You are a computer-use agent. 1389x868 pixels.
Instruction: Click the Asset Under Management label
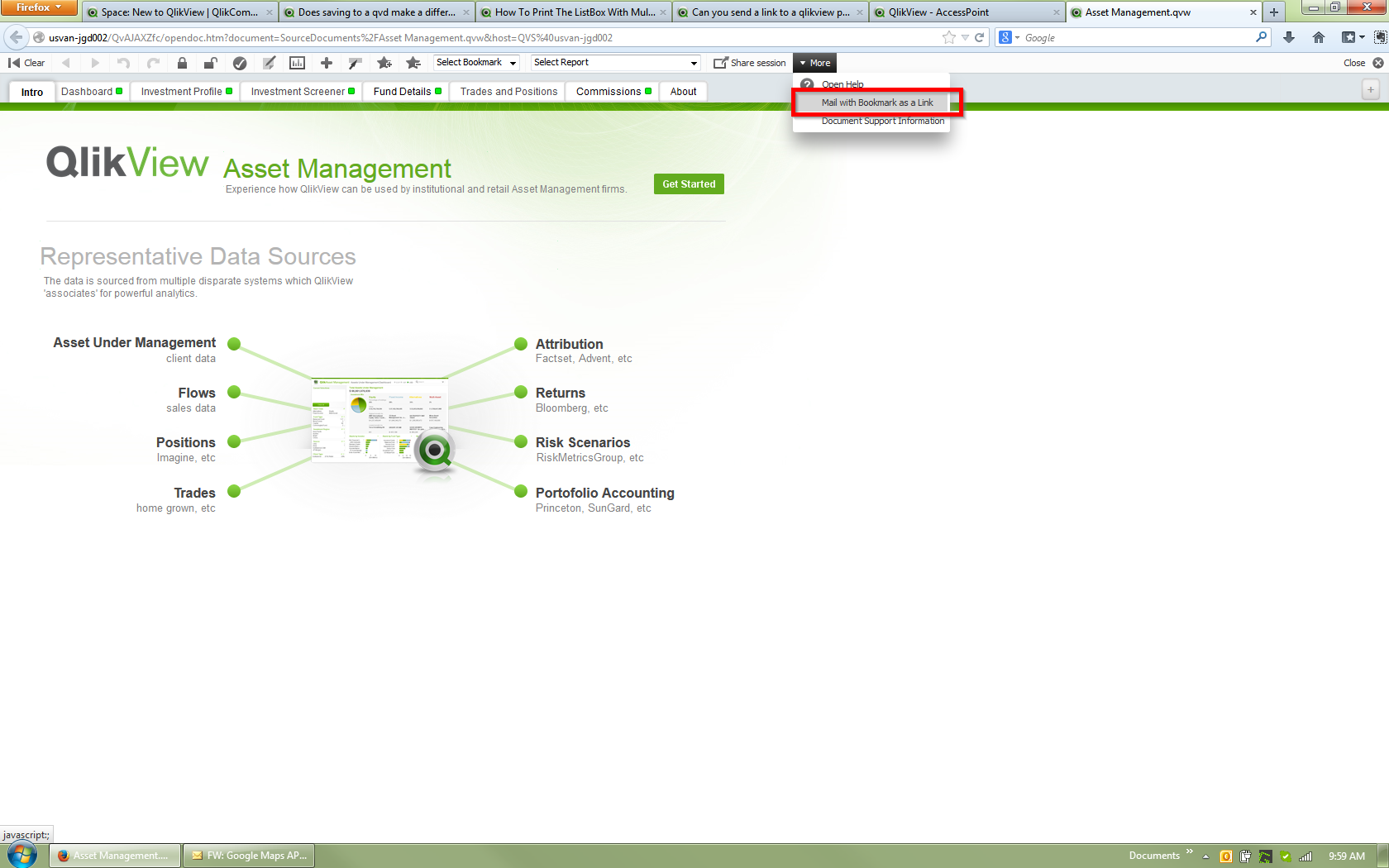pos(135,342)
